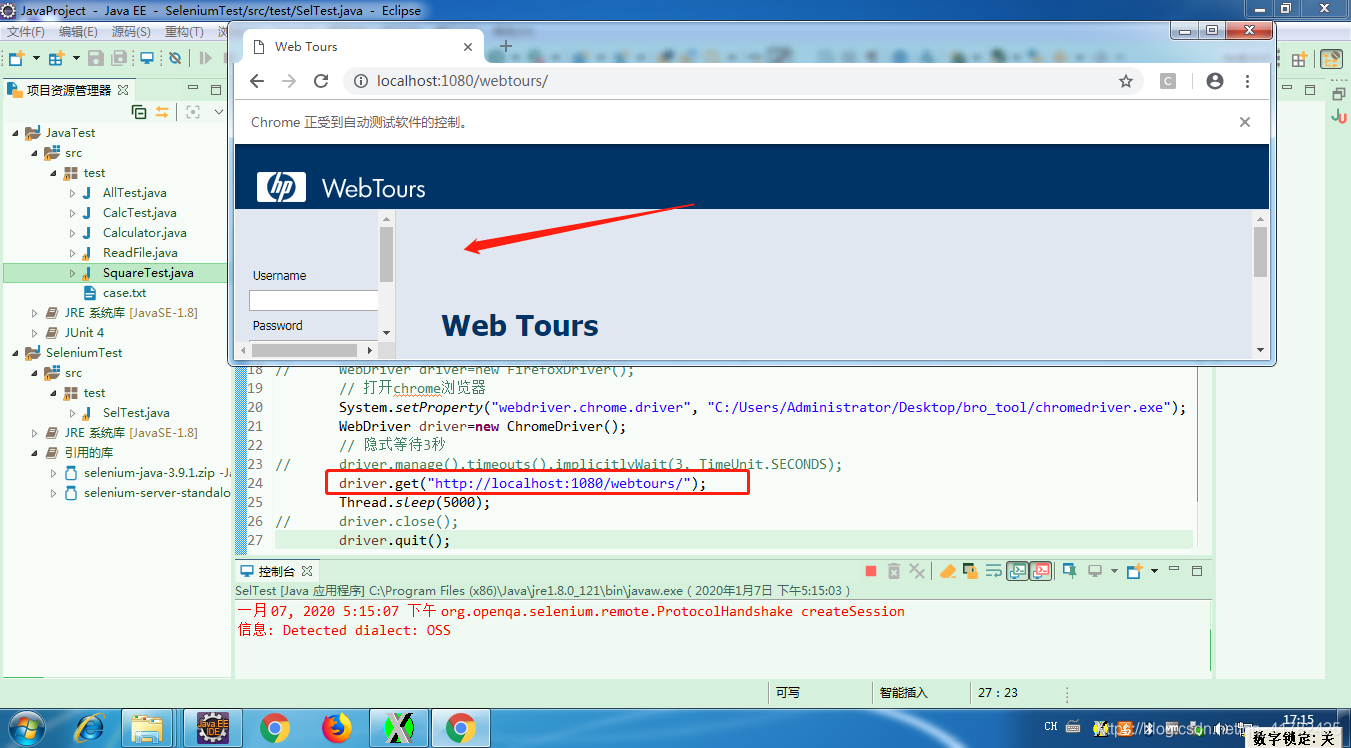Click the Skip All Breakpoints toolbar icon
The height and width of the screenshot is (748, 1351).
(x=175, y=58)
